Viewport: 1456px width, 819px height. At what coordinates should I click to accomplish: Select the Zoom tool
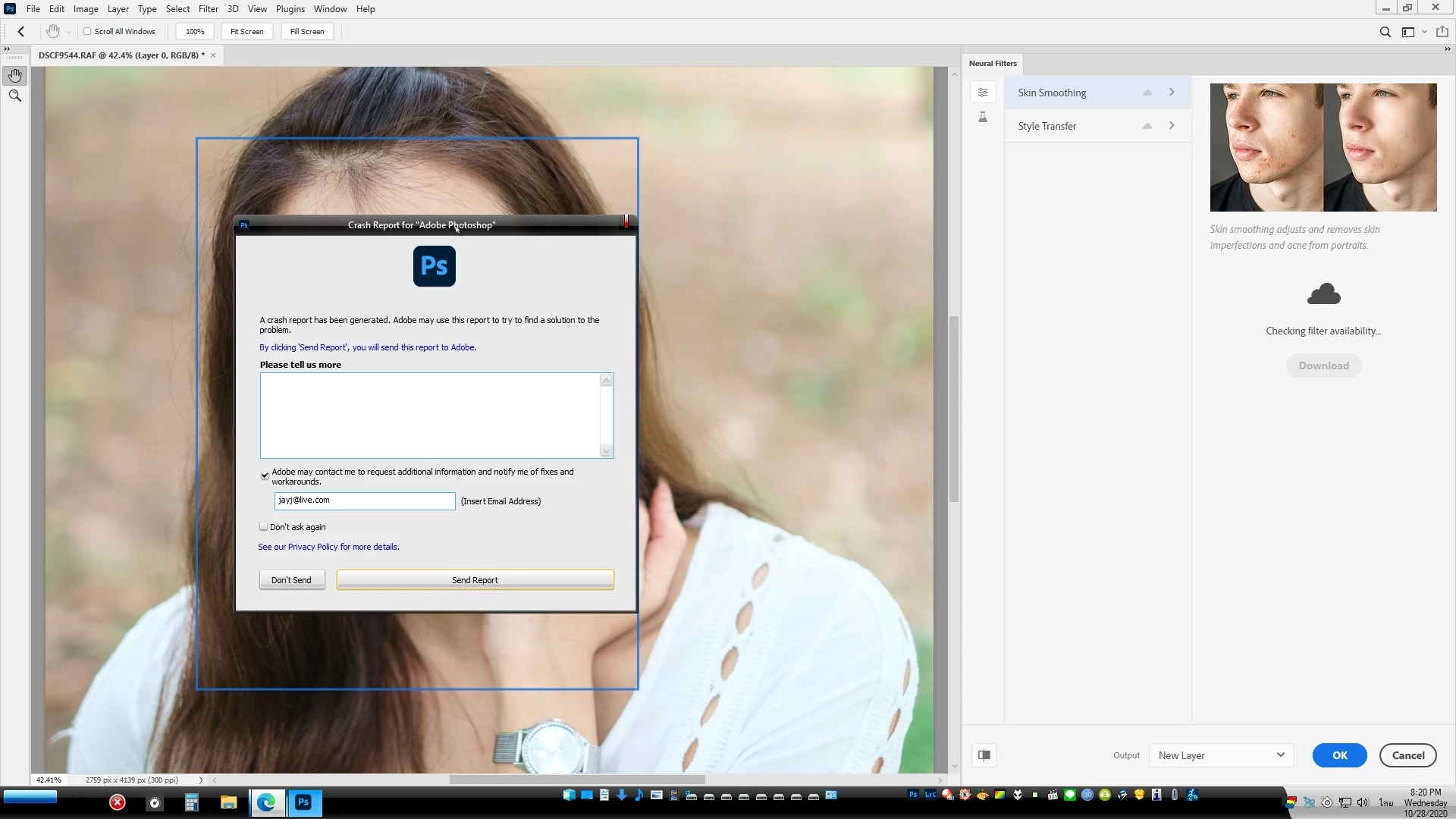[x=15, y=96]
